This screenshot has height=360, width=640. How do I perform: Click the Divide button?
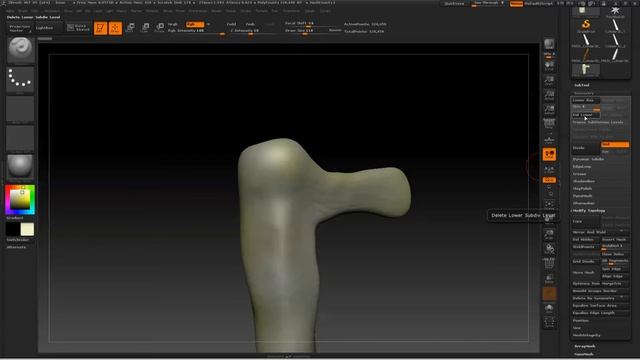point(586,148)
